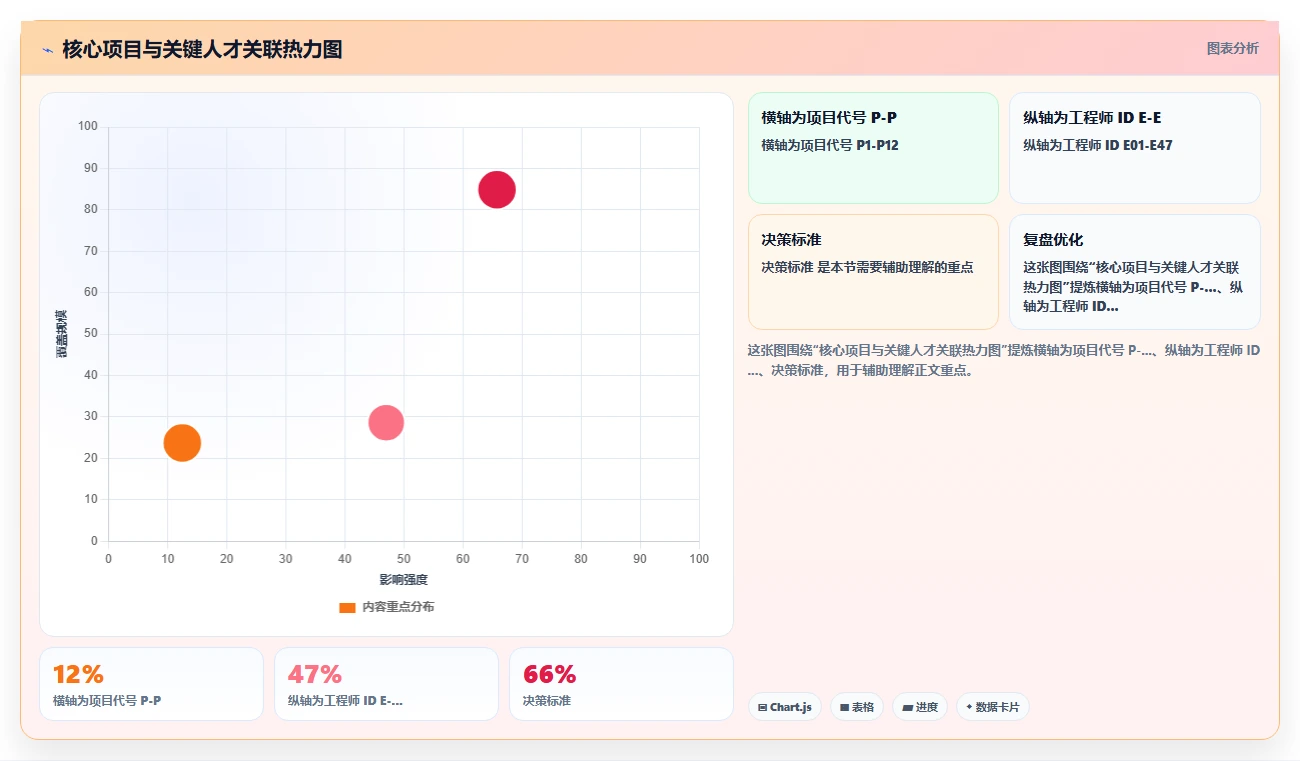Image resolution: width=1300 pixels, height=761 pixels.
Task: Open the 横轴为项目代号 P-P card
Action: pos(873,148)
